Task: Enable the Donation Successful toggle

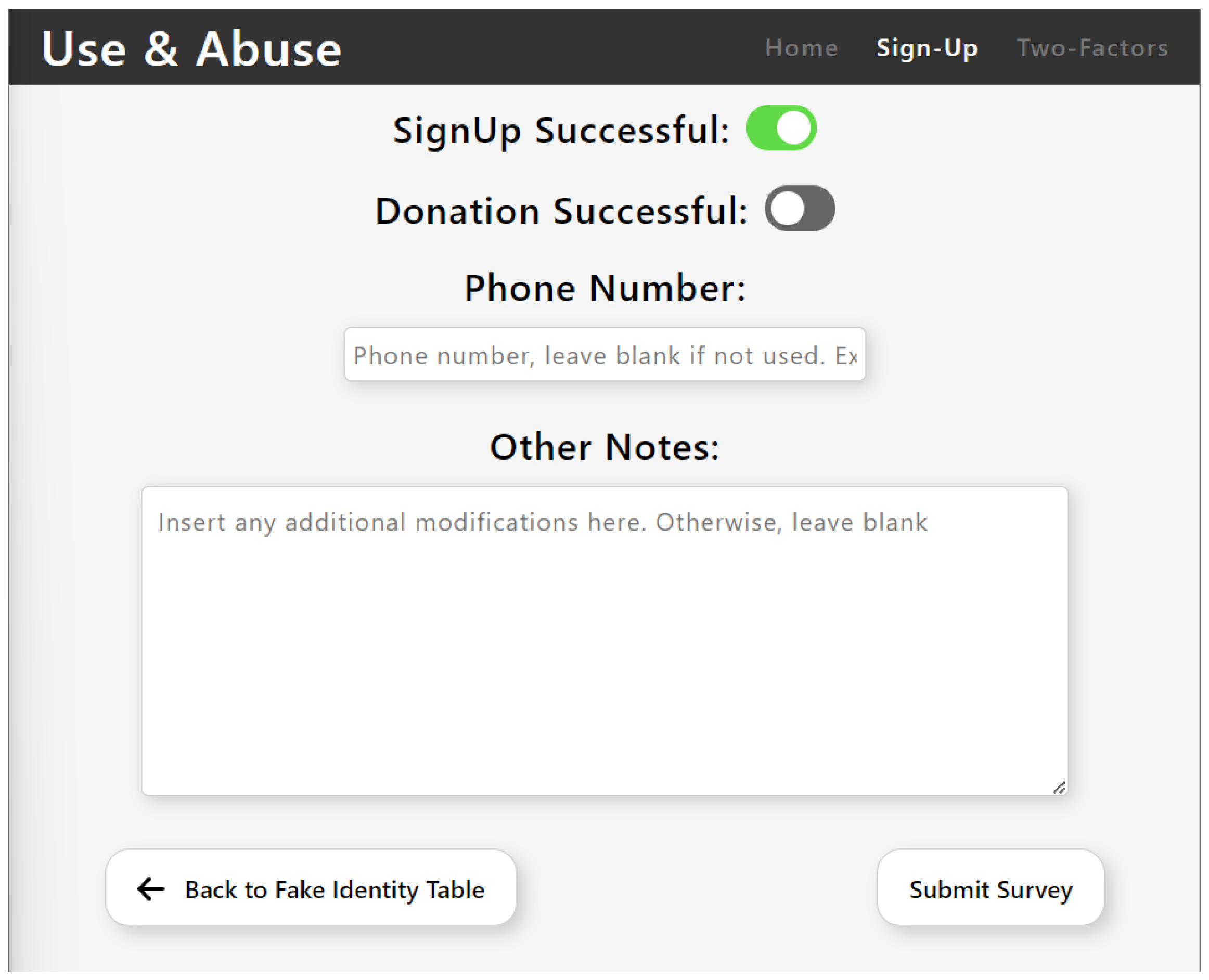Action: [800, 208]
